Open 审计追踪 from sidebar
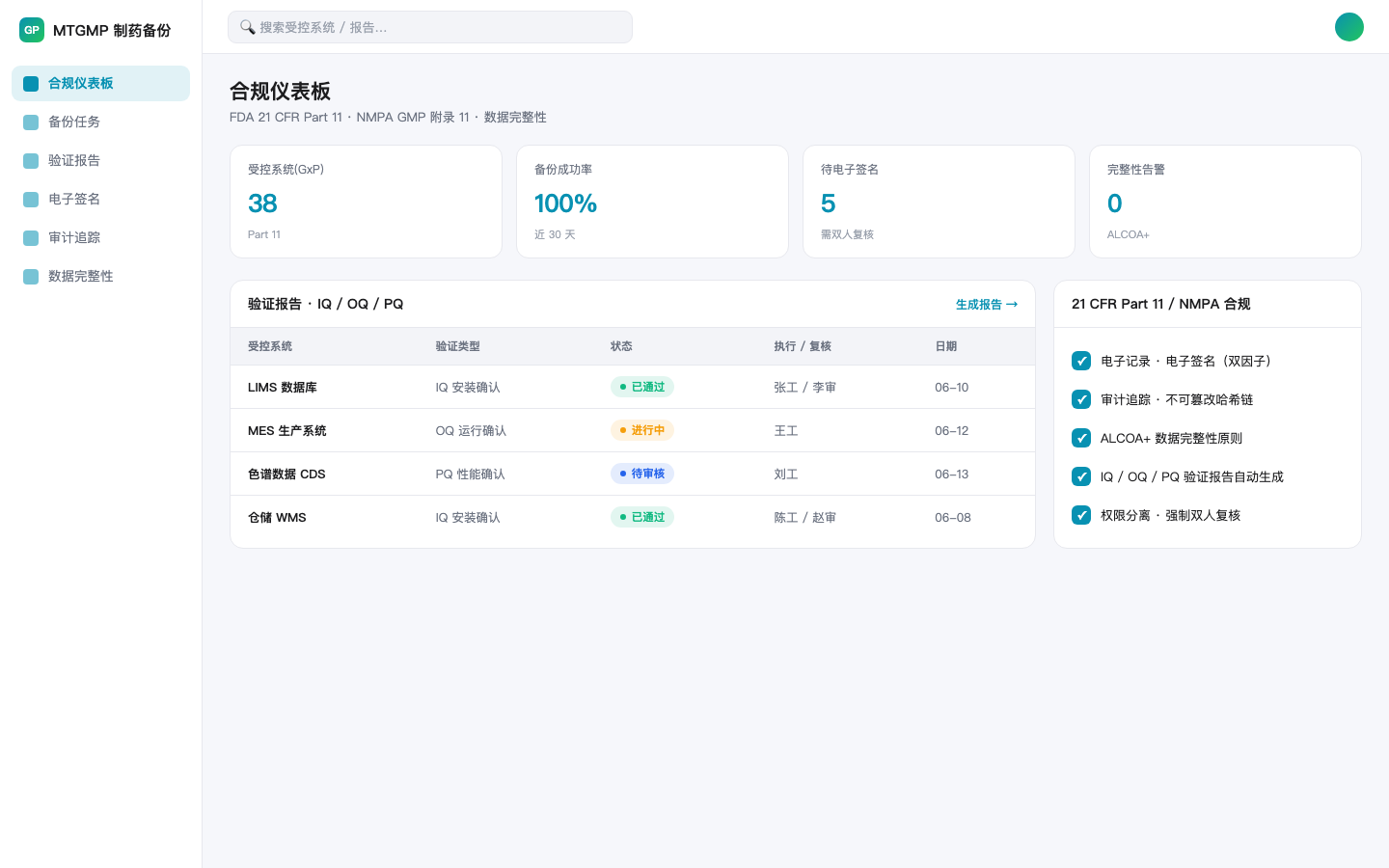1389x868 pixels. 100,238
